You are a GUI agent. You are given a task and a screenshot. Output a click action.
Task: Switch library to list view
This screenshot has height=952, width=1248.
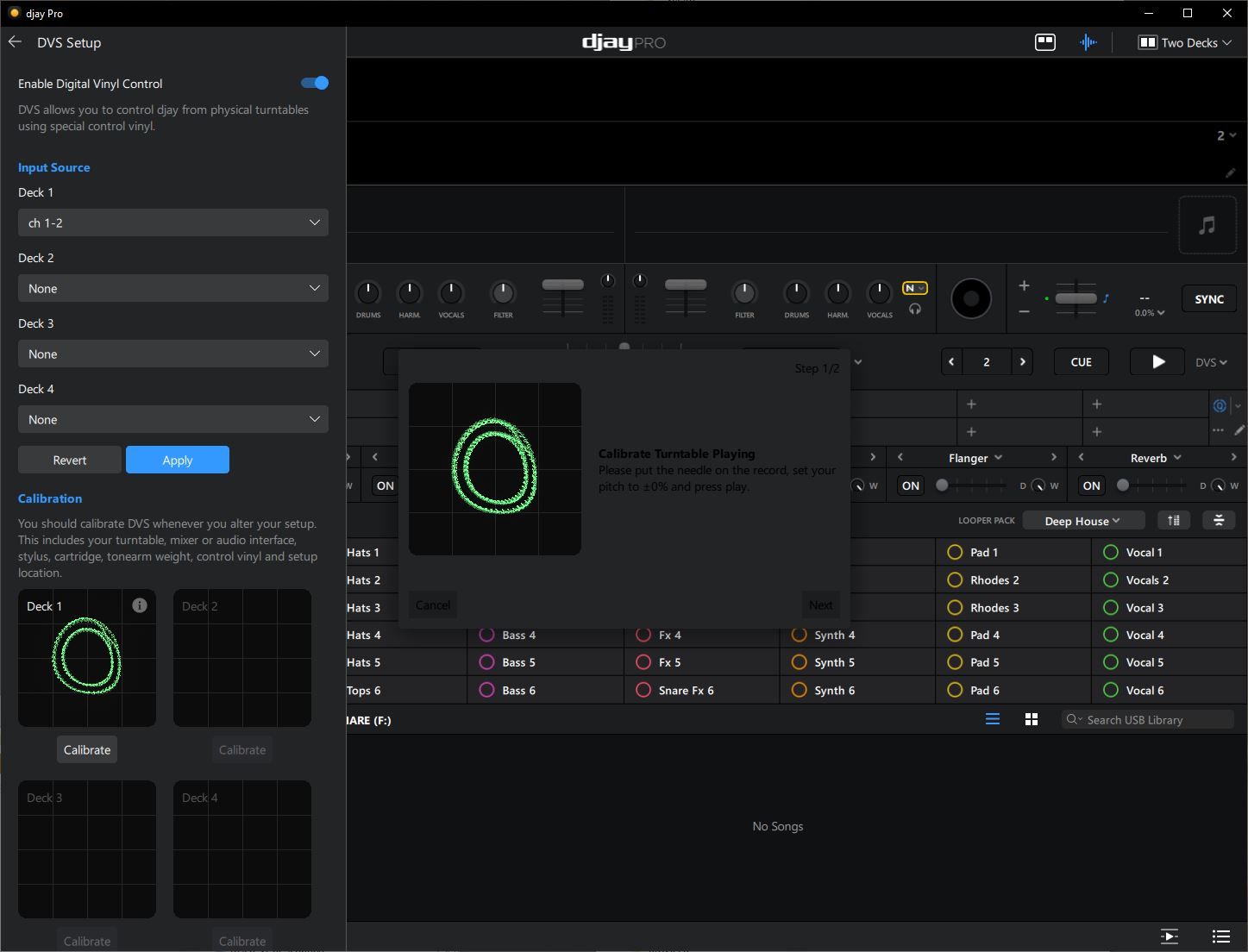point(993,719)
